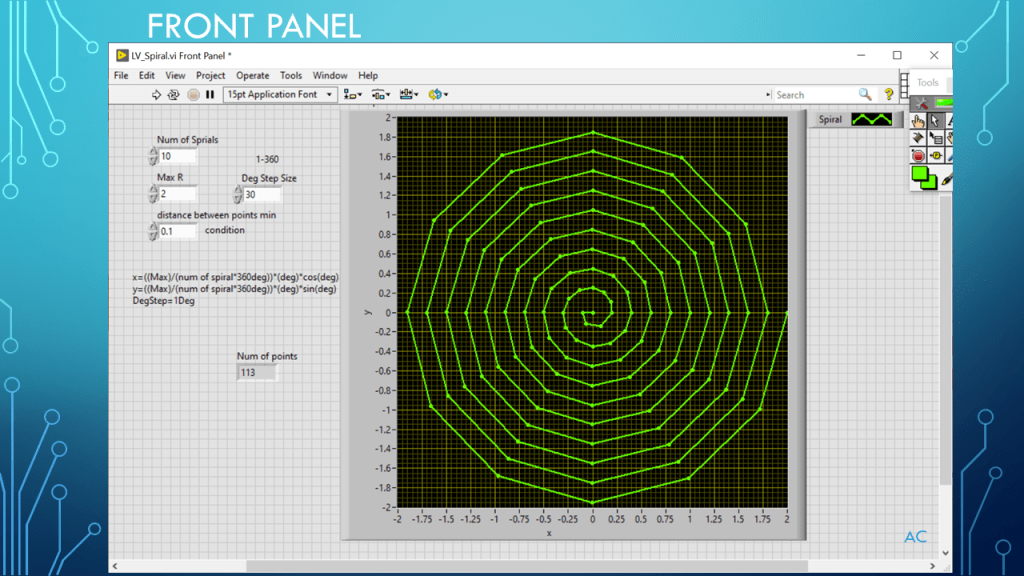Open the Project menu

point(210,75)
